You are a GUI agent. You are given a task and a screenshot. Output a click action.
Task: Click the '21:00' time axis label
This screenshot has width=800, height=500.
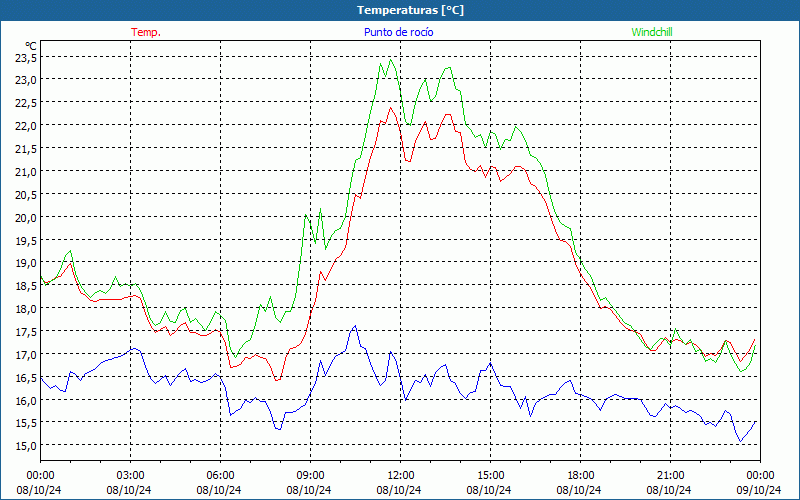tap(670, 475)
